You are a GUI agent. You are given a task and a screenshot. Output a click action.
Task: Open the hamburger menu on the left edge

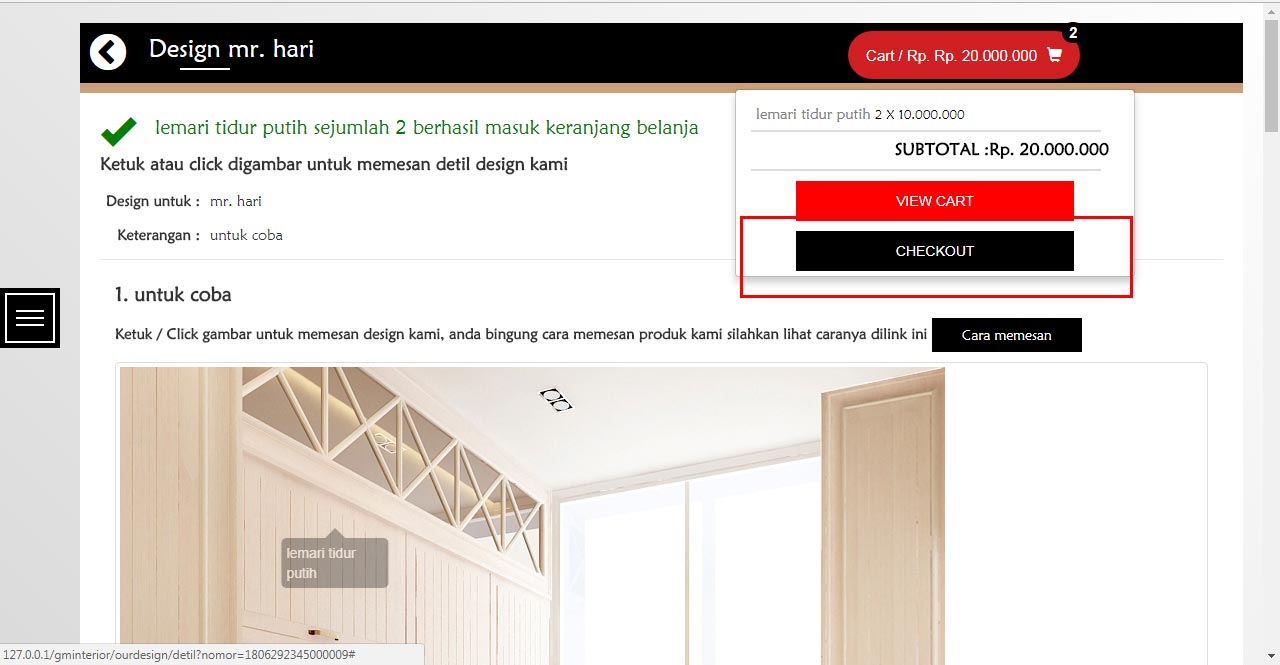tap(30, 318)
